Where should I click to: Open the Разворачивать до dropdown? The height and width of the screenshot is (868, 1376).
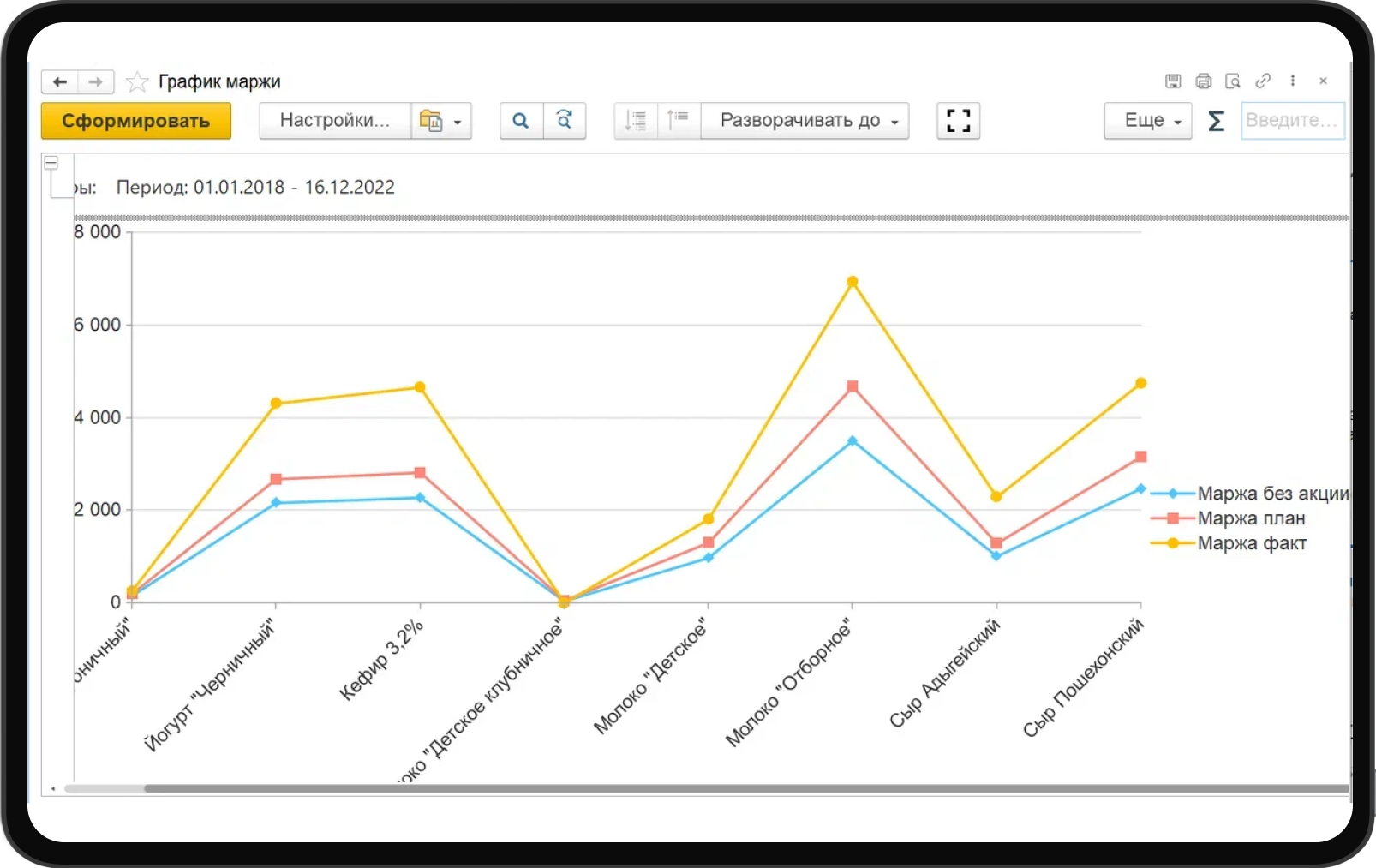click(x=805, y=121)
